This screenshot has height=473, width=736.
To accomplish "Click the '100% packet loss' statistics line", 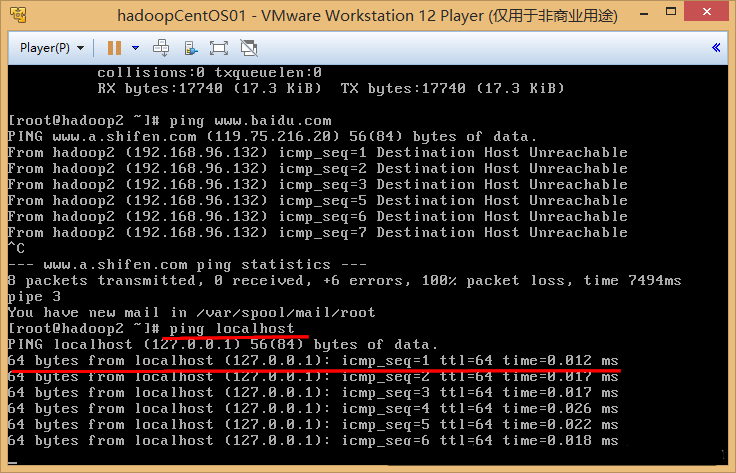I will (x=345, y=281).
